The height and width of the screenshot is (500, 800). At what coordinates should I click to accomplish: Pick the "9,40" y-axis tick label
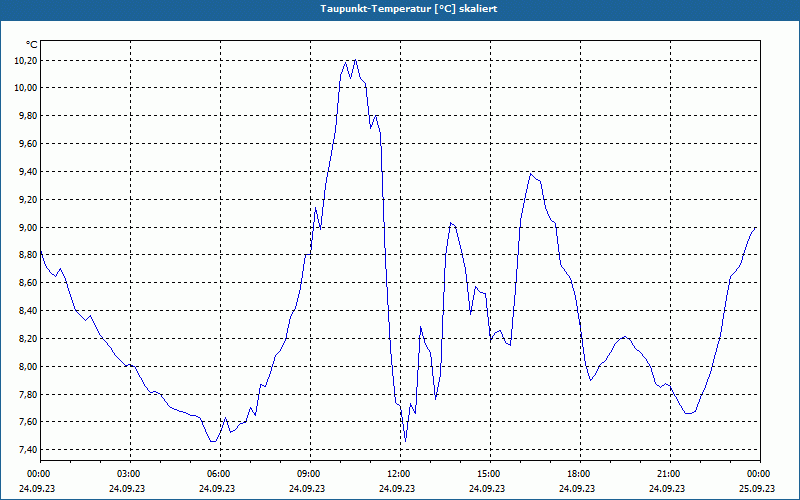coord(29,171)
